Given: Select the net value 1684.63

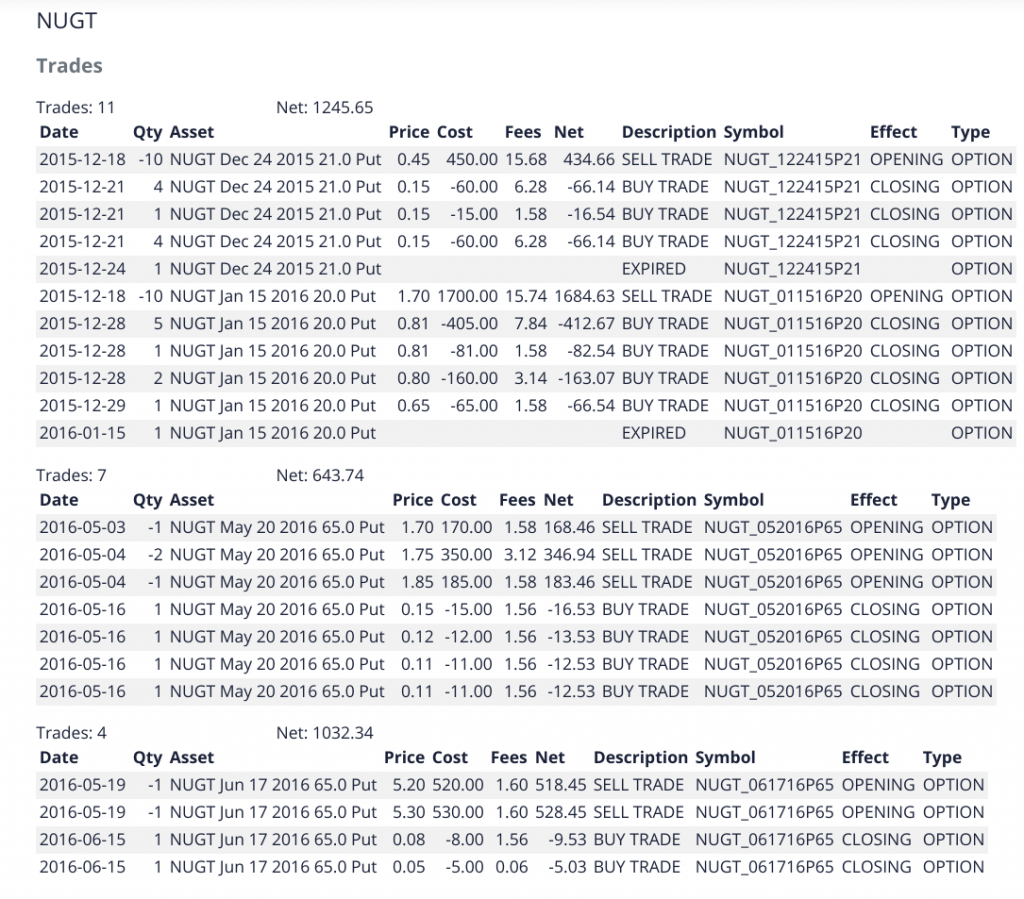Looking at the screenshot, I should point(584,296).
